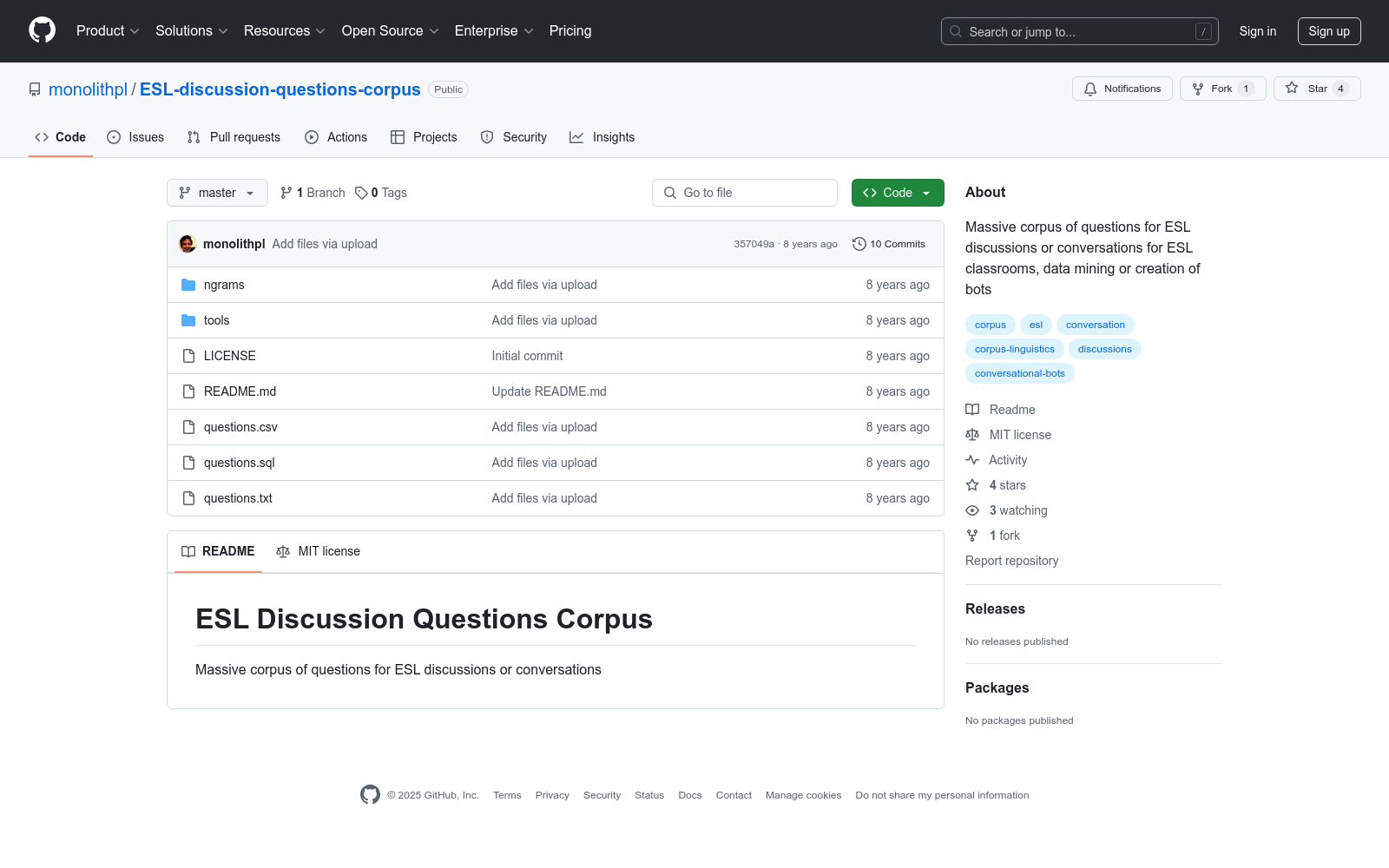The height and width of the screenshot is (868, 1389).
Task: Open the green Code dropdown
Action: (898, 193)
